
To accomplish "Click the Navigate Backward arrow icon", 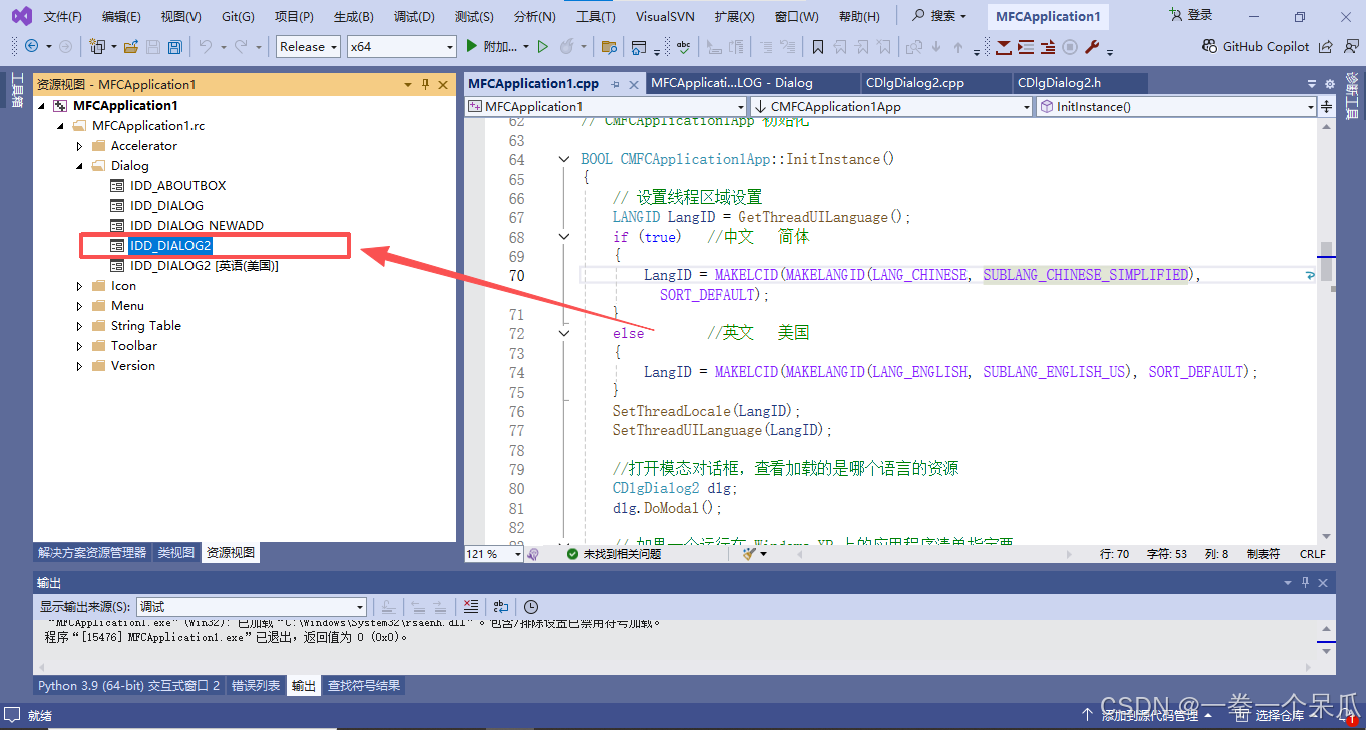I will (31, 46).
